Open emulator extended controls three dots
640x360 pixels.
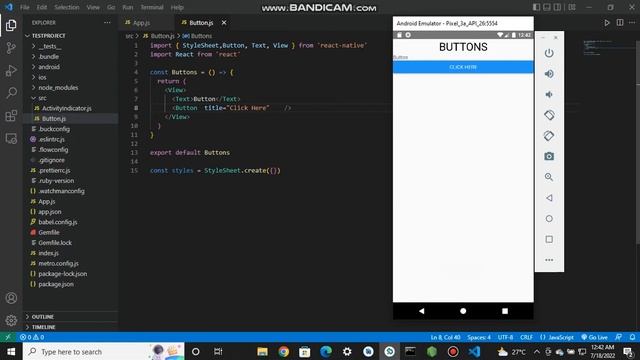[549, 260]
